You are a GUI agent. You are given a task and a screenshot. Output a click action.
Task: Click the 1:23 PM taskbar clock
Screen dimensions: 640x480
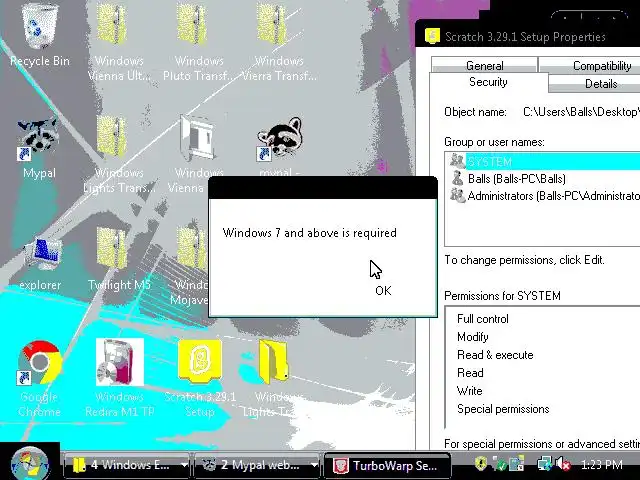(x=601, y=464)
